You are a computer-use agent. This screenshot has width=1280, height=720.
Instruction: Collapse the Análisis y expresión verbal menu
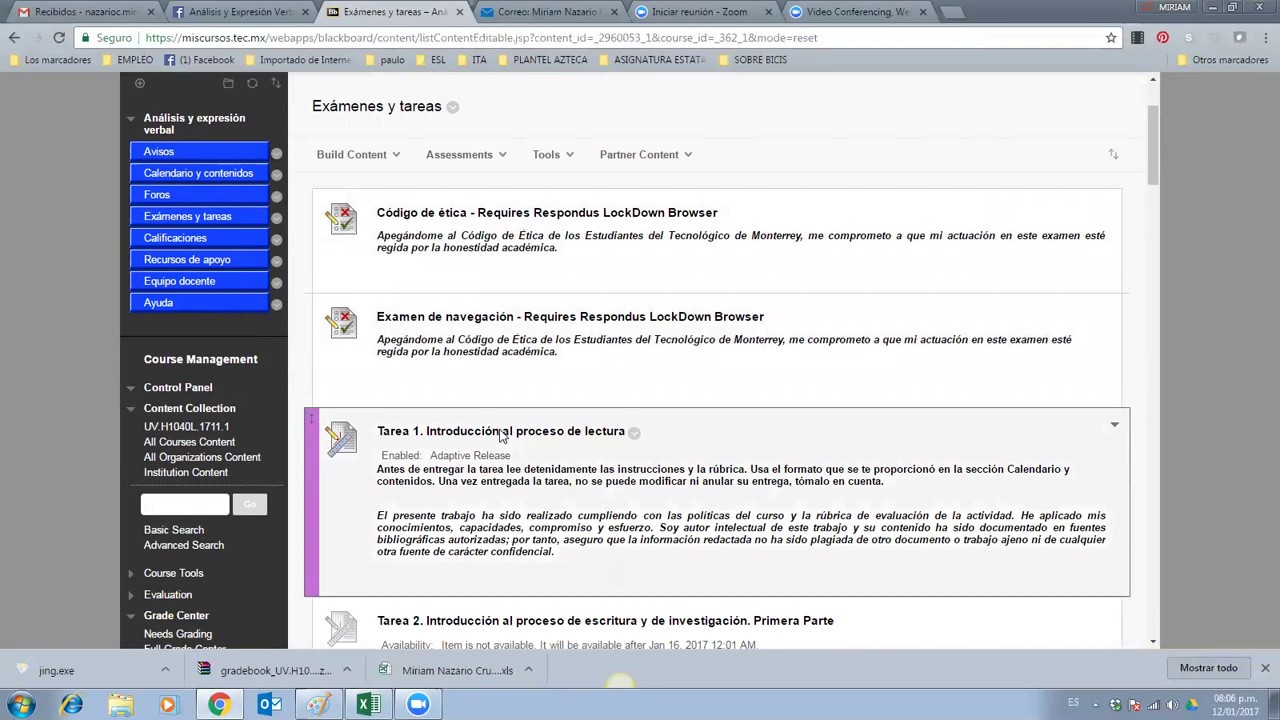coord(131,118)
